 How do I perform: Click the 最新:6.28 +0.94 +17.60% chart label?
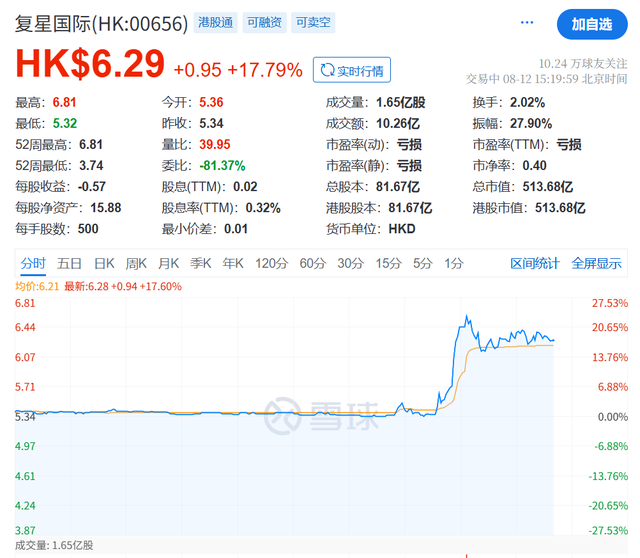coord(123,287)
